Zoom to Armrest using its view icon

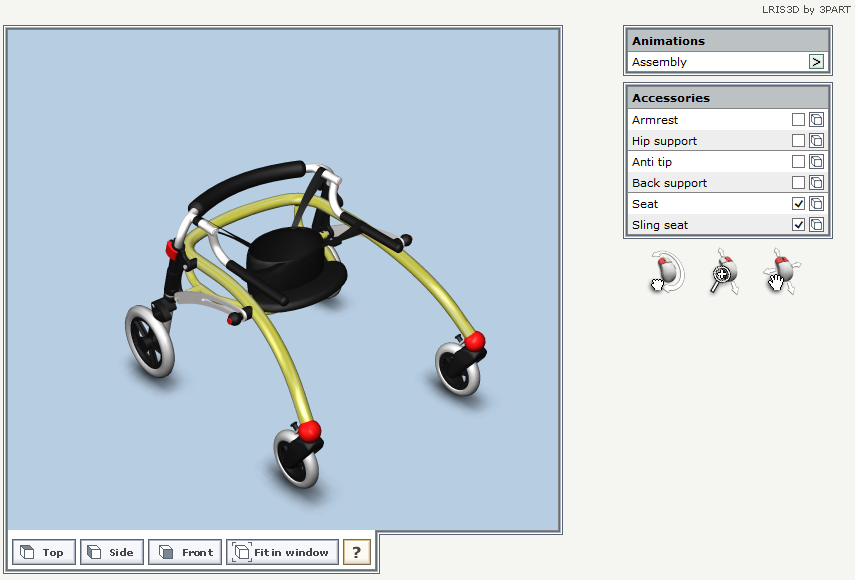point(816,119)
